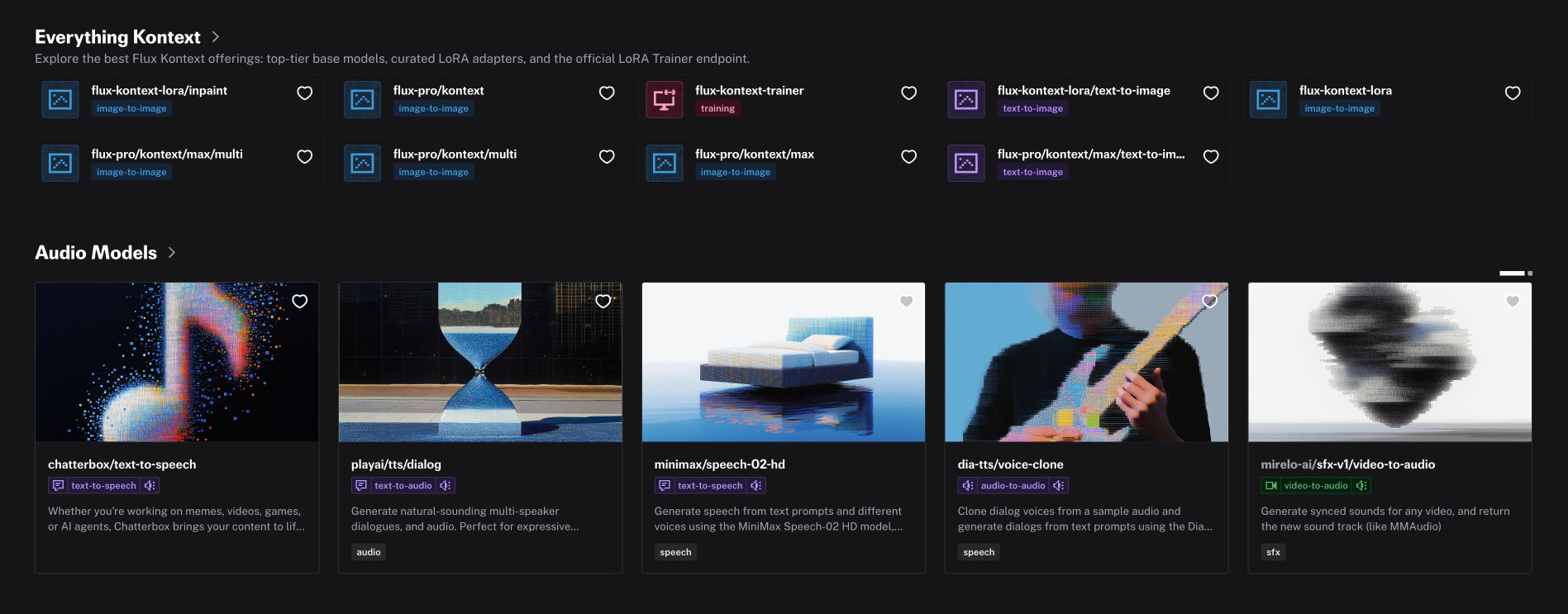Click 'Generate natural-sounding multi-speaker' description

(x=465, y=519)
